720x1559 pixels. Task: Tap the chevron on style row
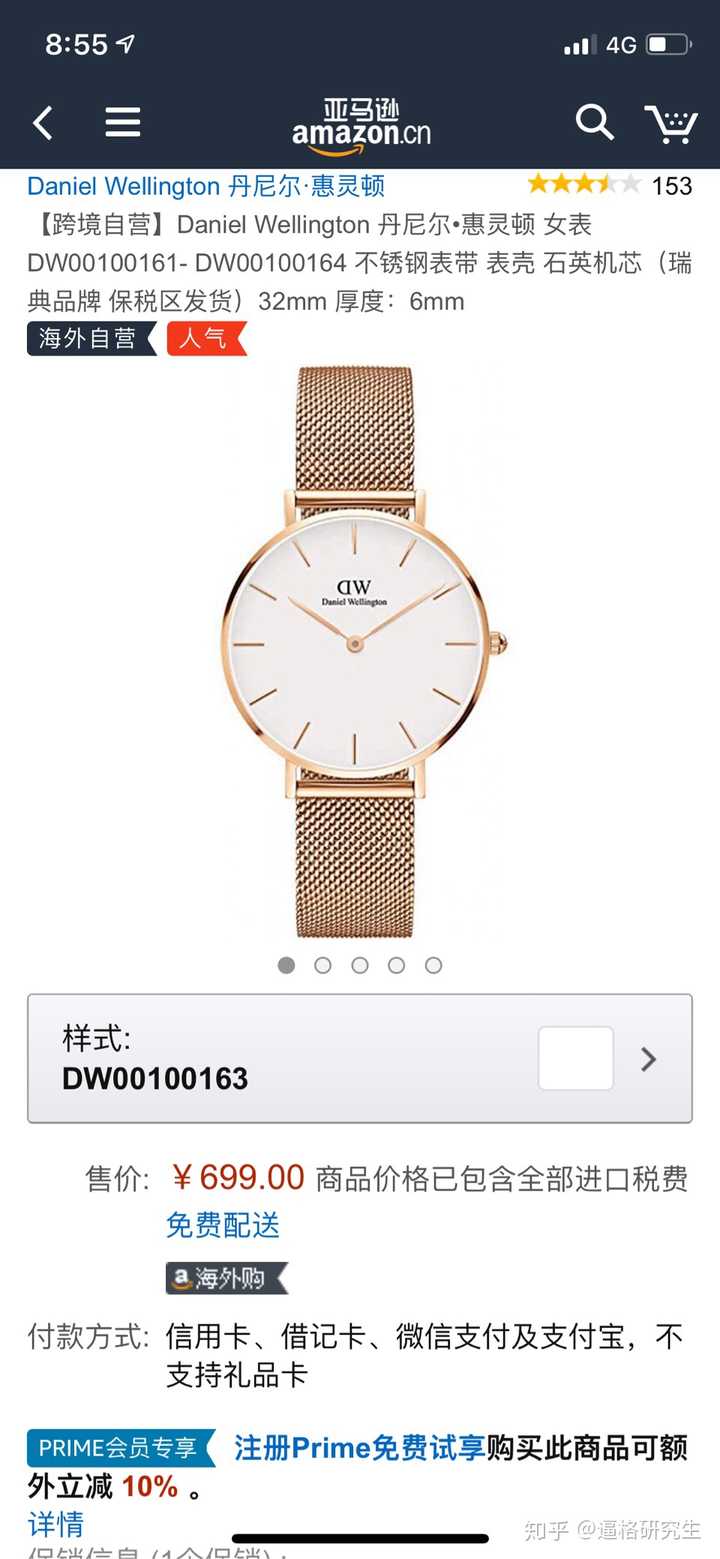(x=648, y=1059)
